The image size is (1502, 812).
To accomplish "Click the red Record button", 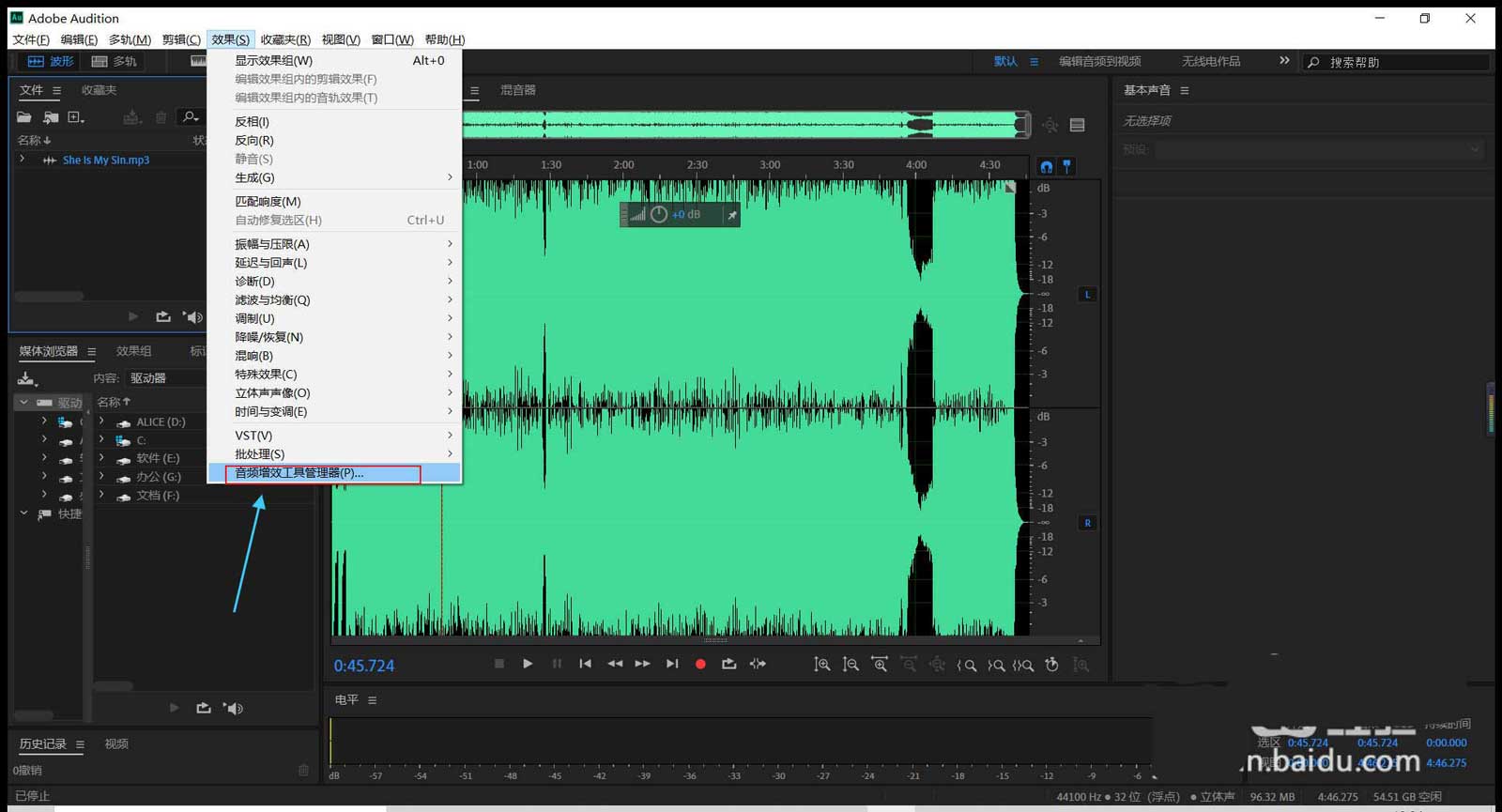I will [x=700, y=664].
